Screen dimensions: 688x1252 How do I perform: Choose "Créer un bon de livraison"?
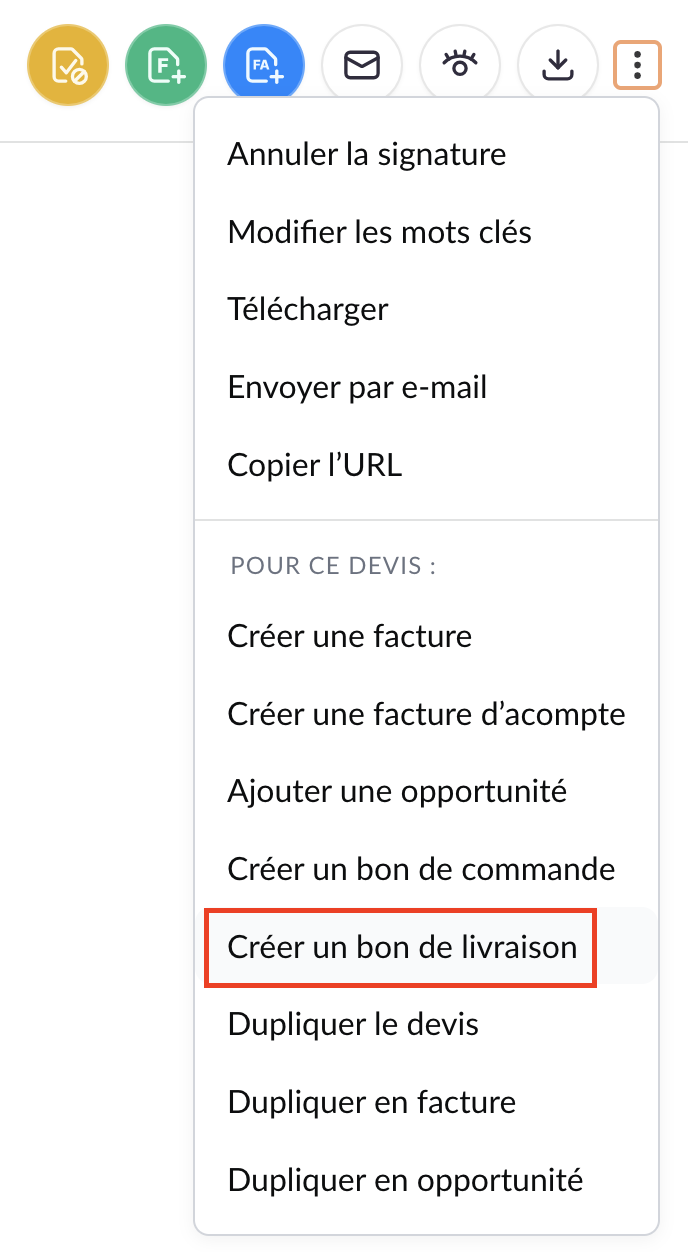coord(403,946)
